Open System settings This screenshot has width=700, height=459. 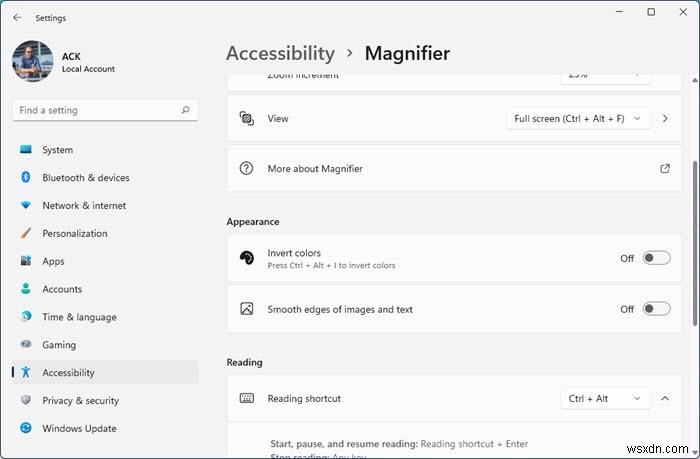click(105, 150)
